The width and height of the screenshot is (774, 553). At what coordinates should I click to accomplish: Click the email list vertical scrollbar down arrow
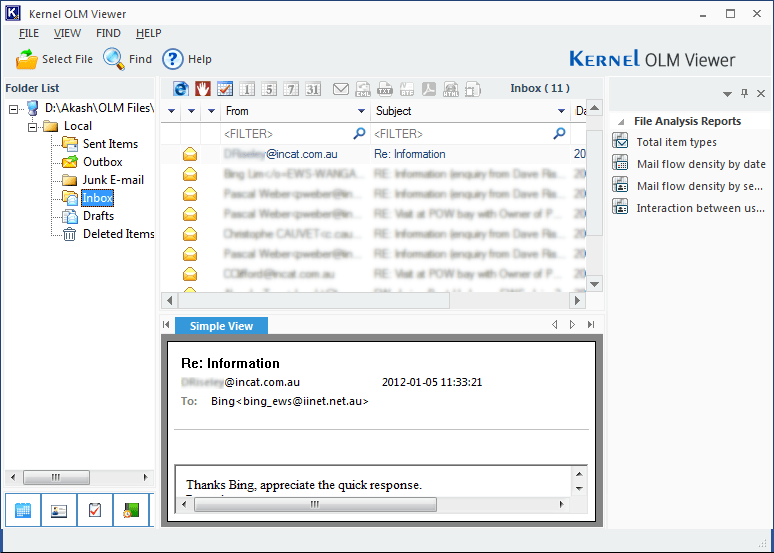click(594, 284)
